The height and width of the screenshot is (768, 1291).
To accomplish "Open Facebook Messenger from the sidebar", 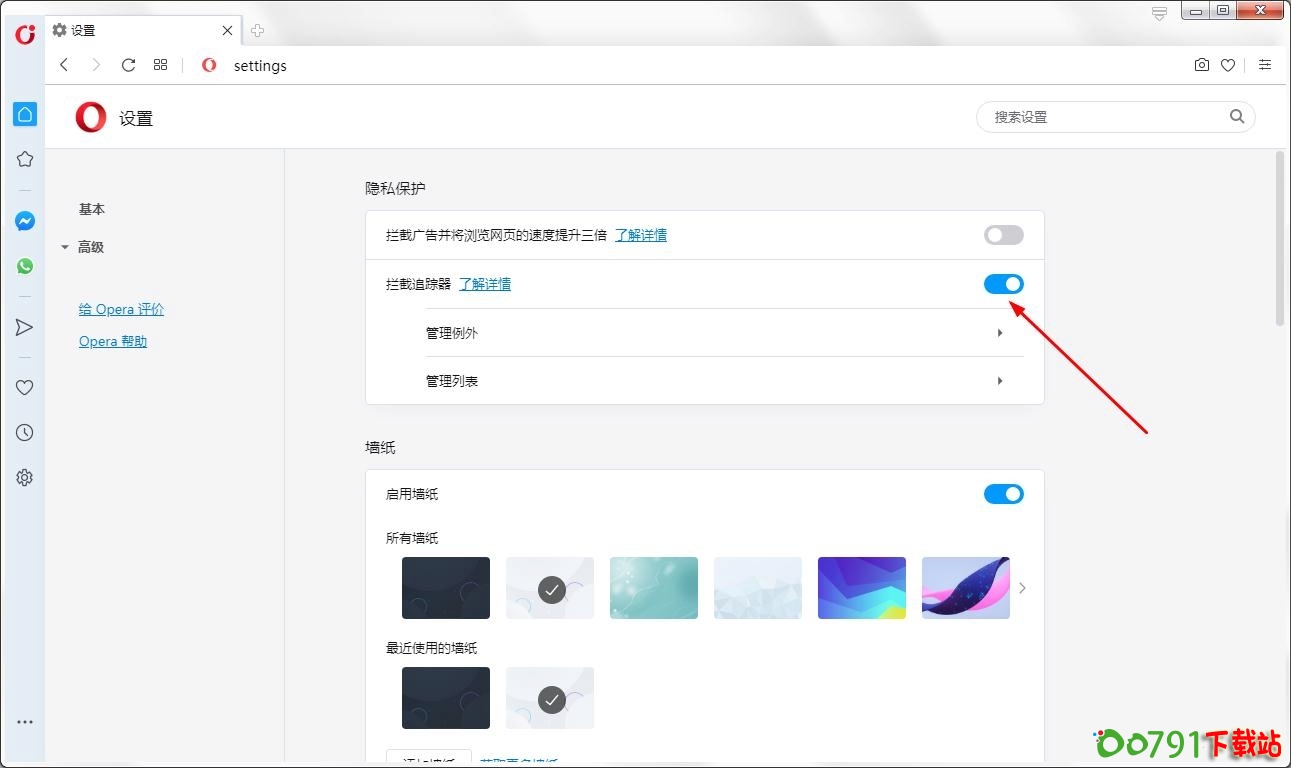I will click(x=25, y=222).
